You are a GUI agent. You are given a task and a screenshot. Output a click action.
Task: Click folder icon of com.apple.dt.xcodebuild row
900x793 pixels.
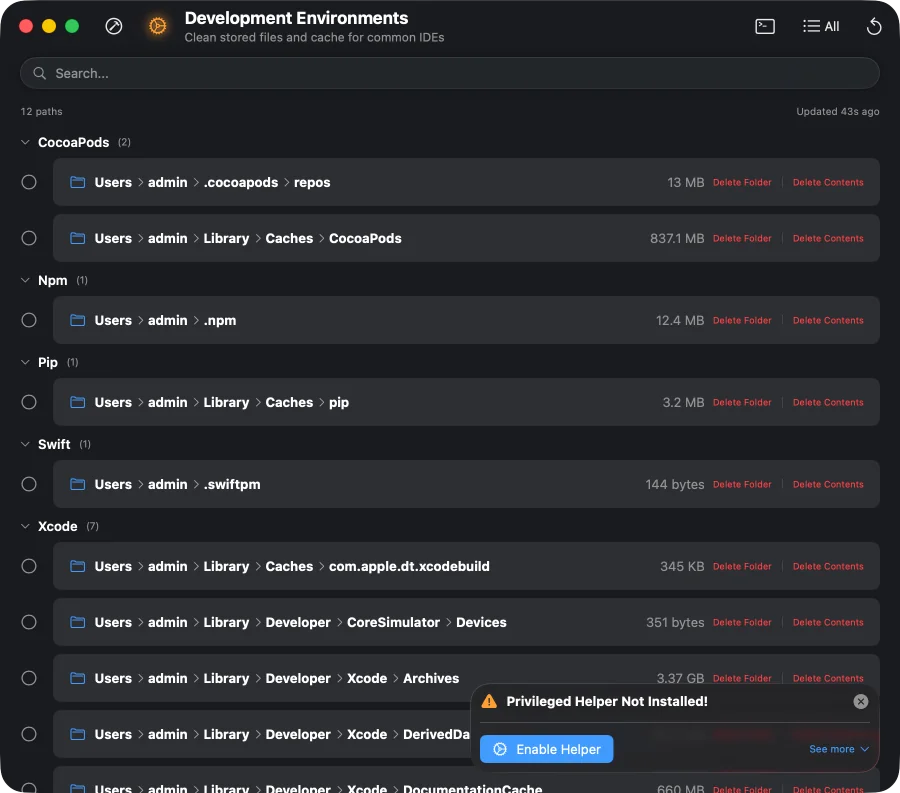click(x=77, y=566)
